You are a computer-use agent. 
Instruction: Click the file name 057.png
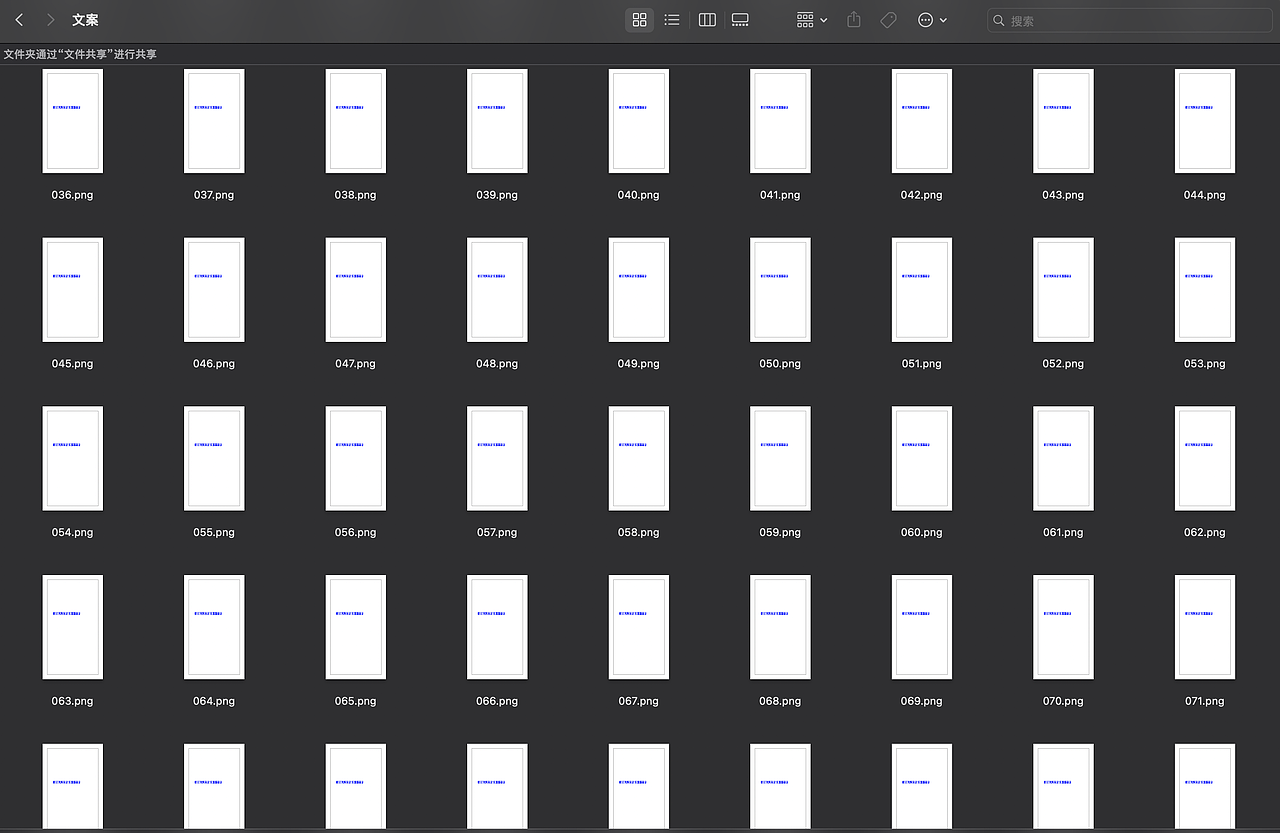pos(497,533)
